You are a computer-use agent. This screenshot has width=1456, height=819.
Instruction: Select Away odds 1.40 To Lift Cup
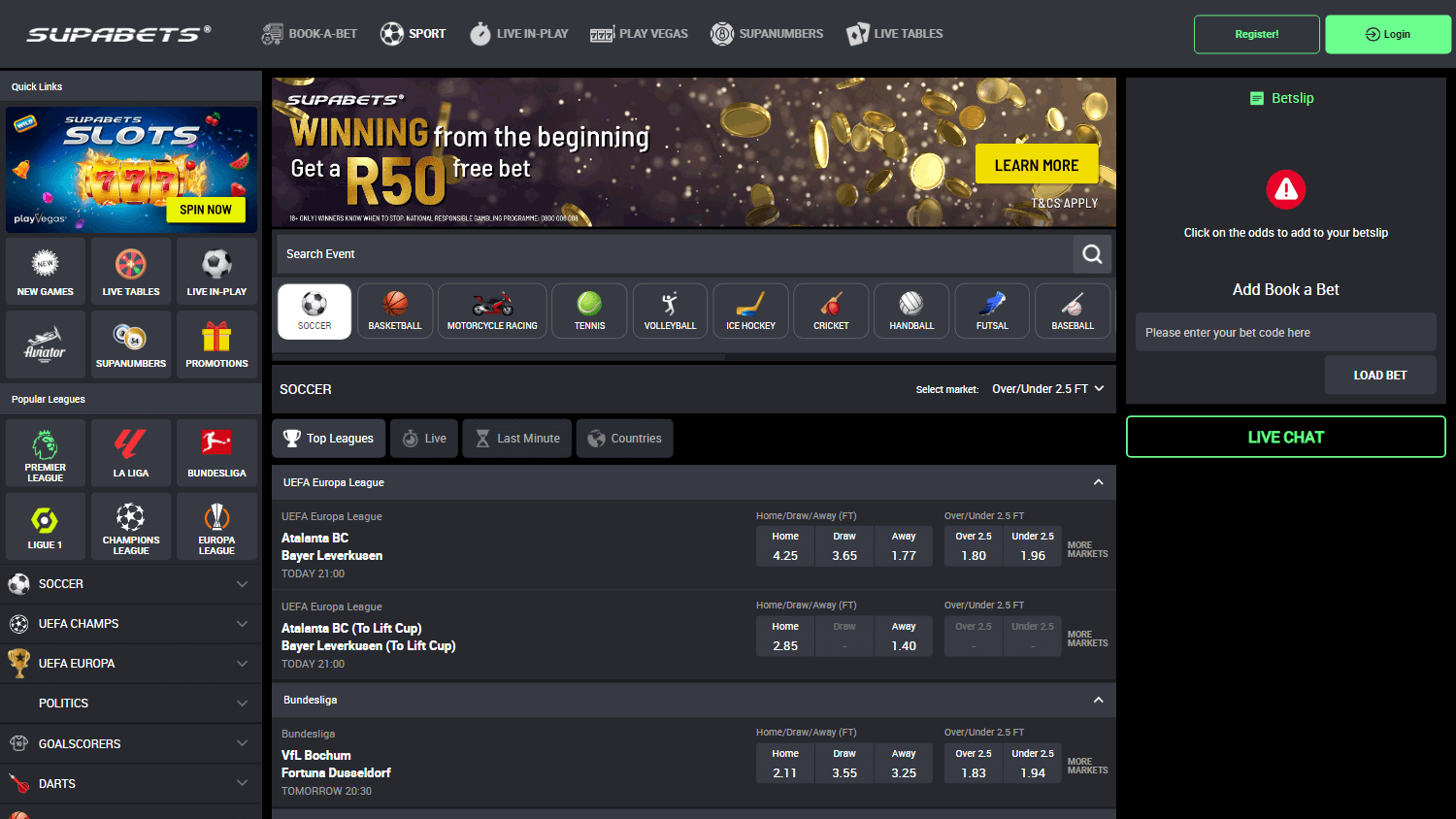[x=904, y=637]
